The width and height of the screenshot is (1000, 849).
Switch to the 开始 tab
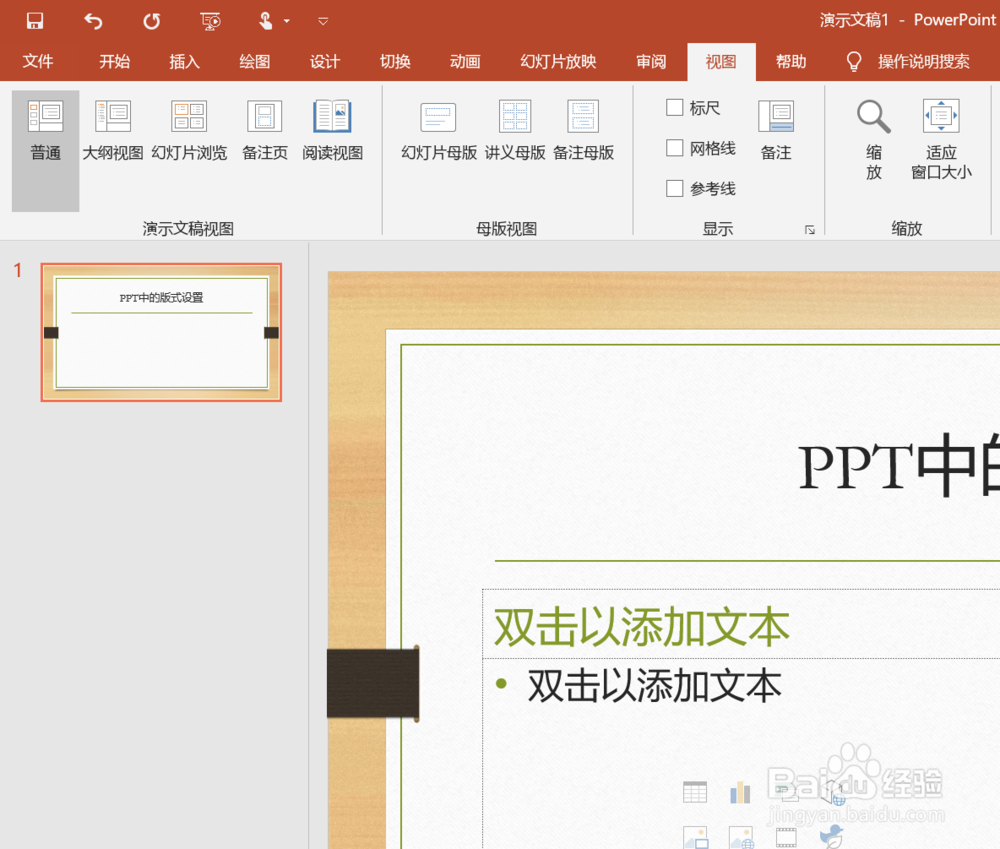click(114, 61)
